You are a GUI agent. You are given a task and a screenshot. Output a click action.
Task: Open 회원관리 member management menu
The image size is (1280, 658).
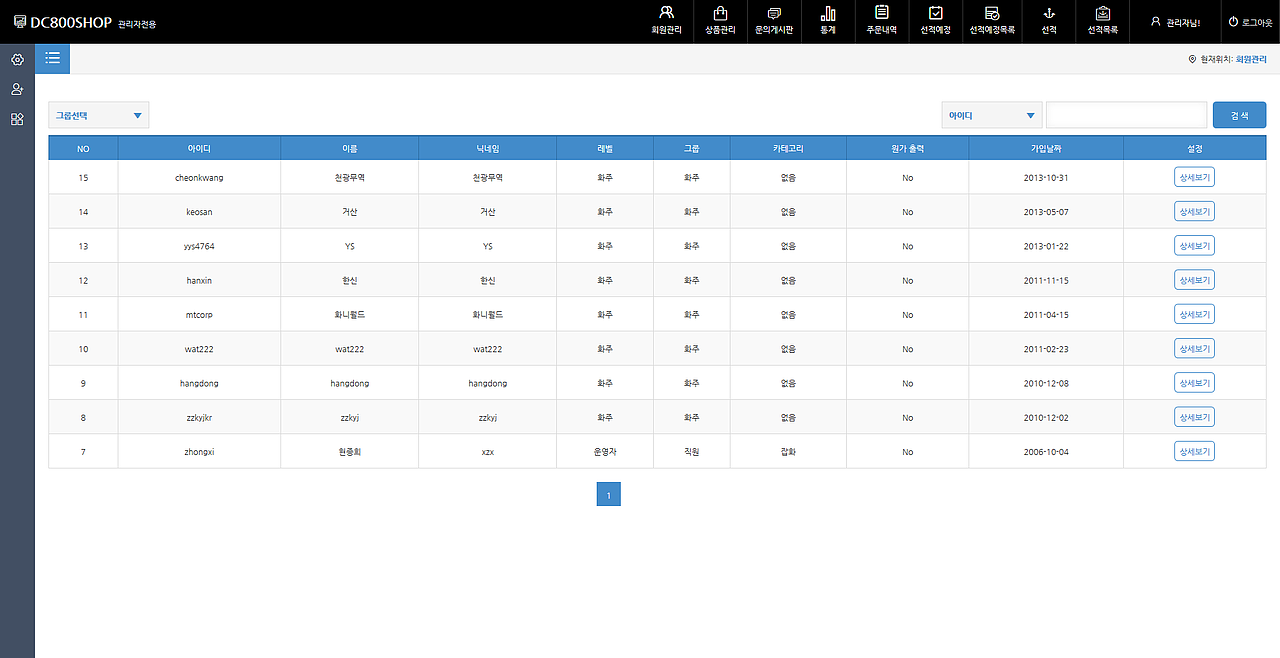pyautogui.click(x=666, y=21)
